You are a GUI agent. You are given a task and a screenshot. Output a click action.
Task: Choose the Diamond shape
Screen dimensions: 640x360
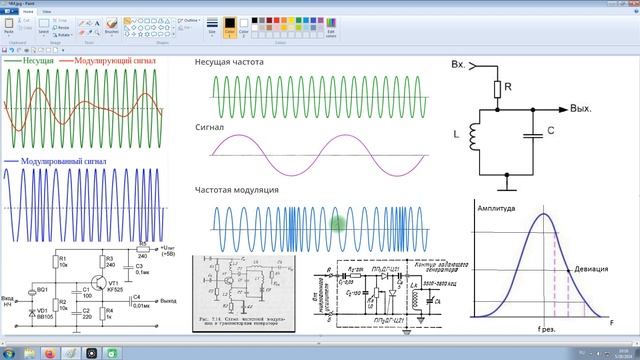click(x=133, y=28)
